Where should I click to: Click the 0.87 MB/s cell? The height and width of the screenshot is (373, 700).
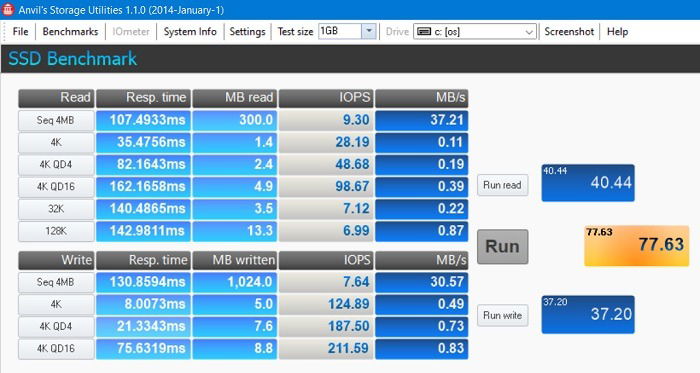(x=422, y=231)
